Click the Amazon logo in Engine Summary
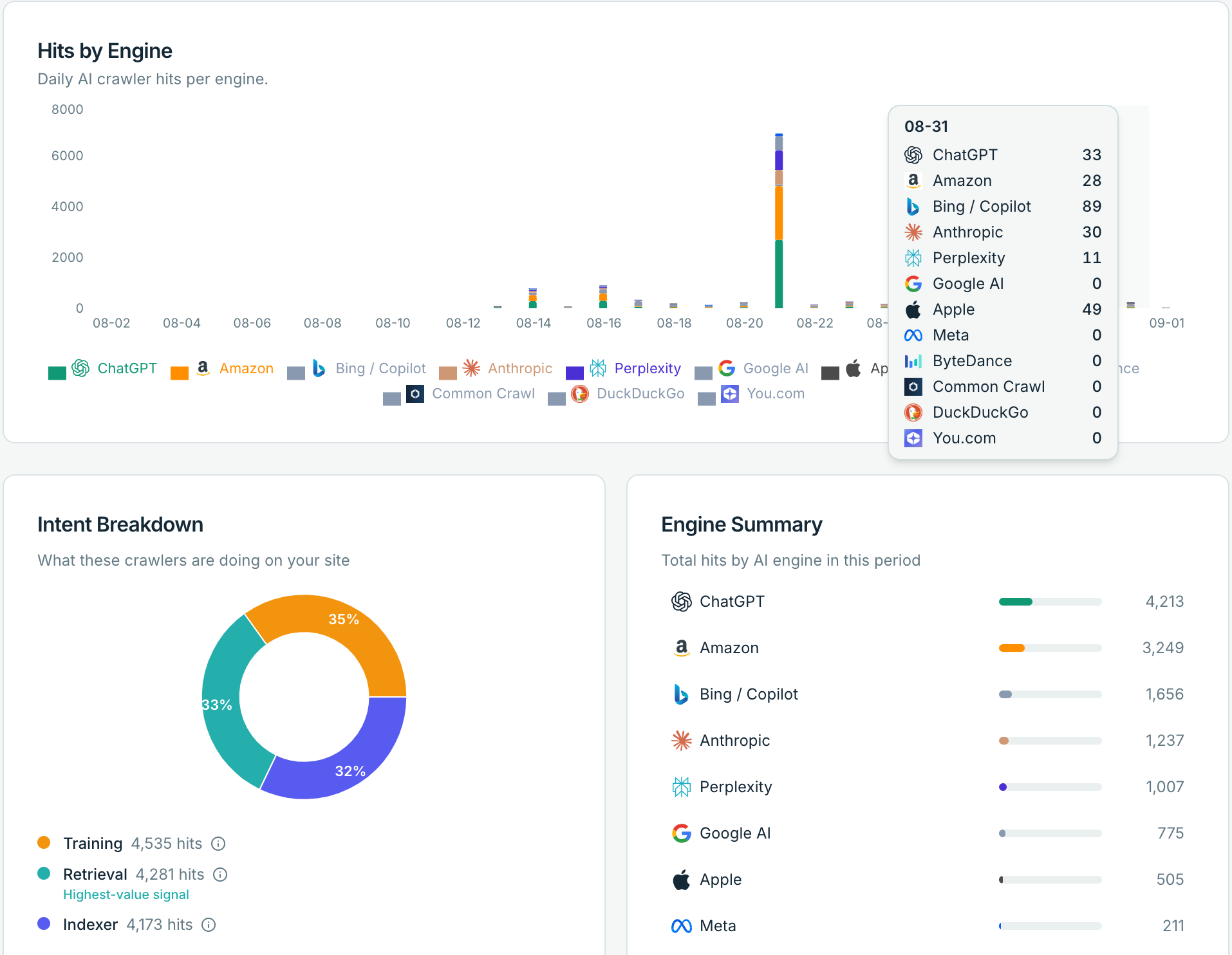 [682, 648]
